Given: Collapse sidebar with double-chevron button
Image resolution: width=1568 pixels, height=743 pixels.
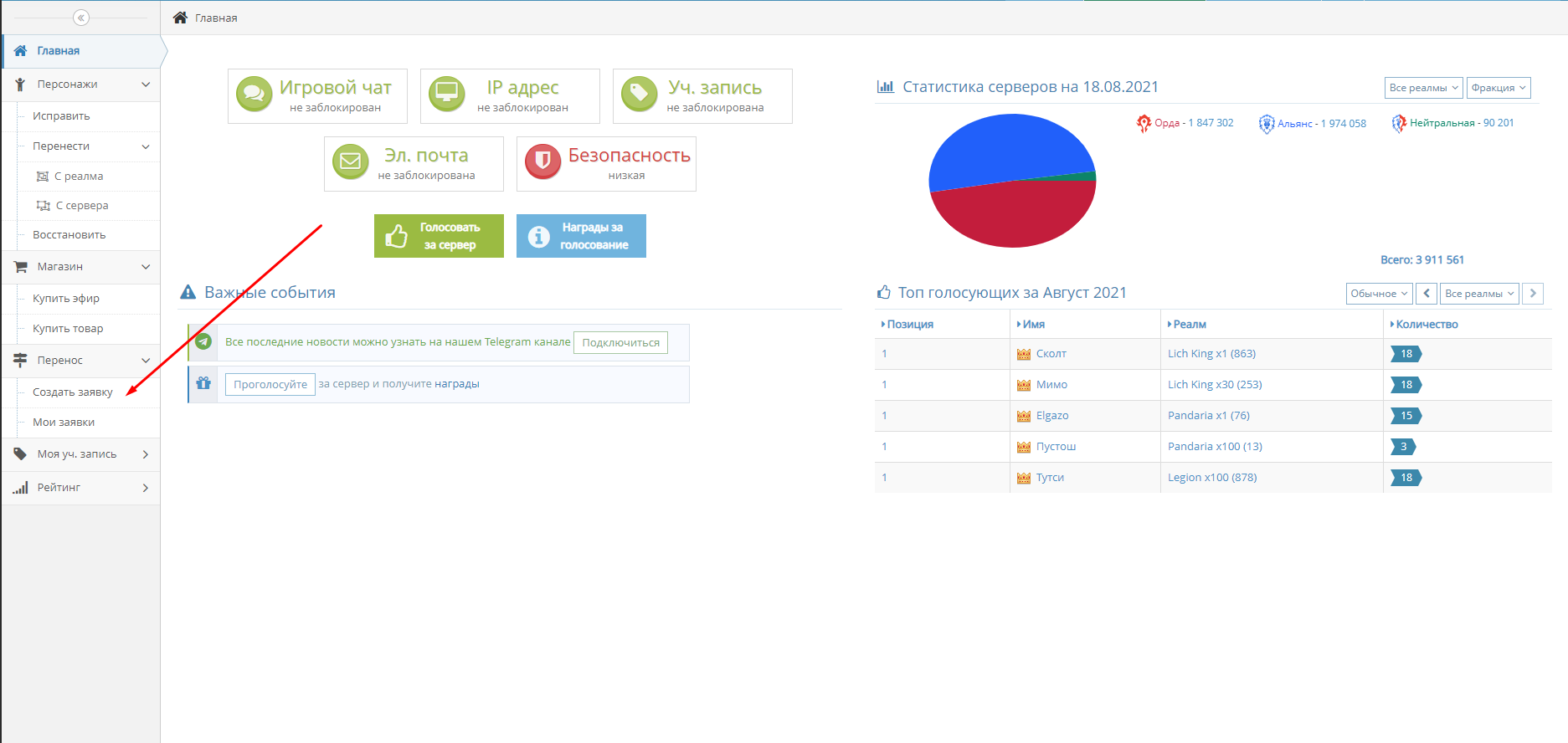Looking at the screenshot, I should pyautogui.click(x=81, y=18).
